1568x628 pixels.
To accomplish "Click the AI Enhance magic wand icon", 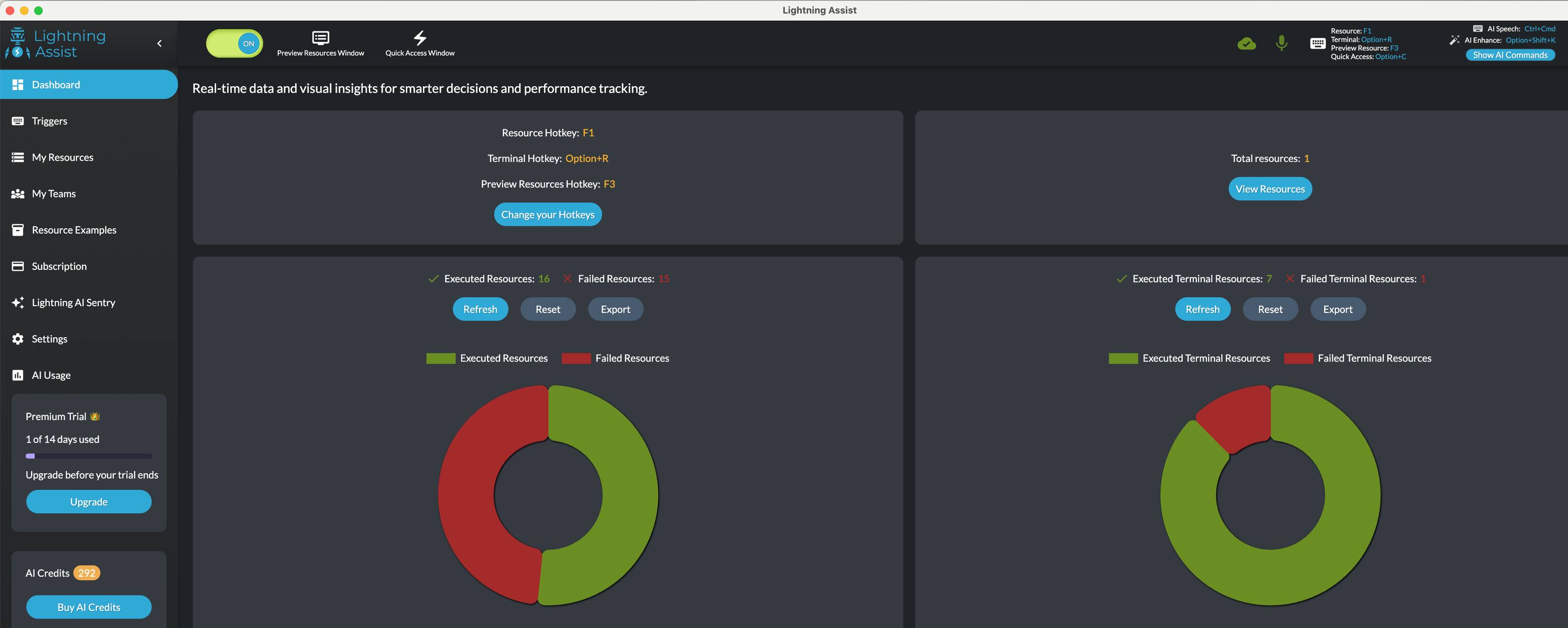I will pos(1454,40).
